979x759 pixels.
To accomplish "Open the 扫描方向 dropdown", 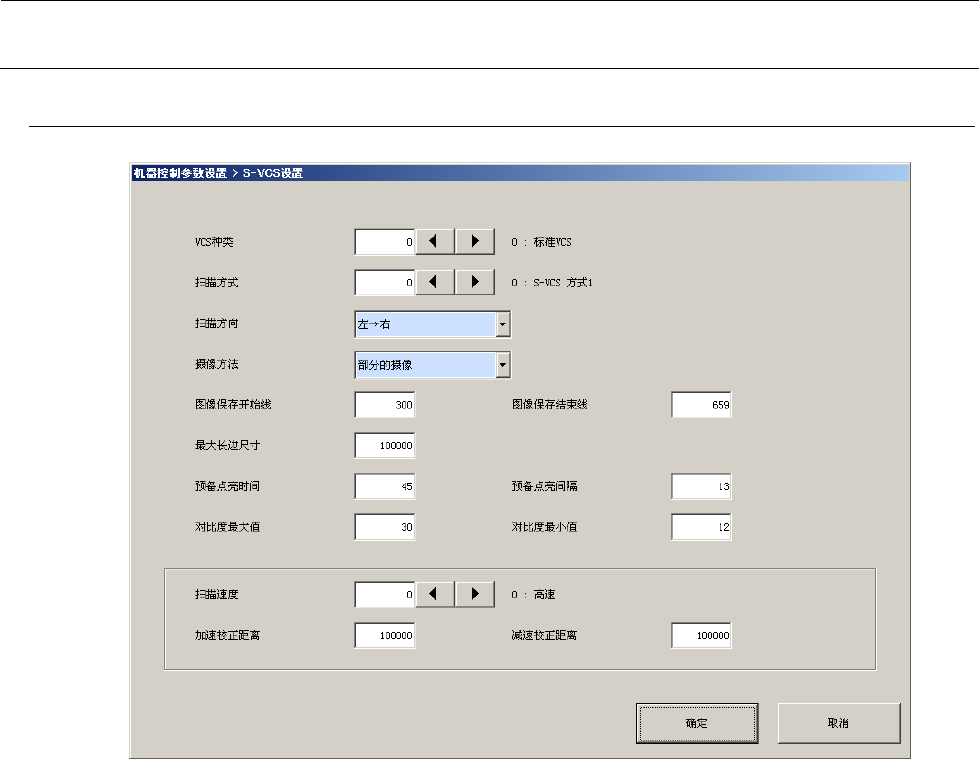I will (x=503, y=324).
